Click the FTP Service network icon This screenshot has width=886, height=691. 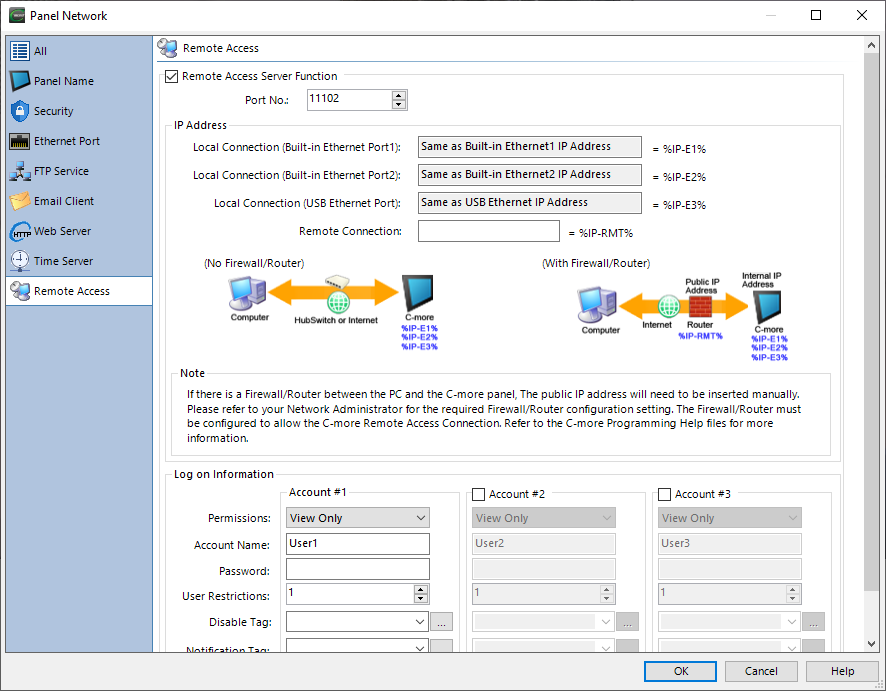tap(20, 171)
